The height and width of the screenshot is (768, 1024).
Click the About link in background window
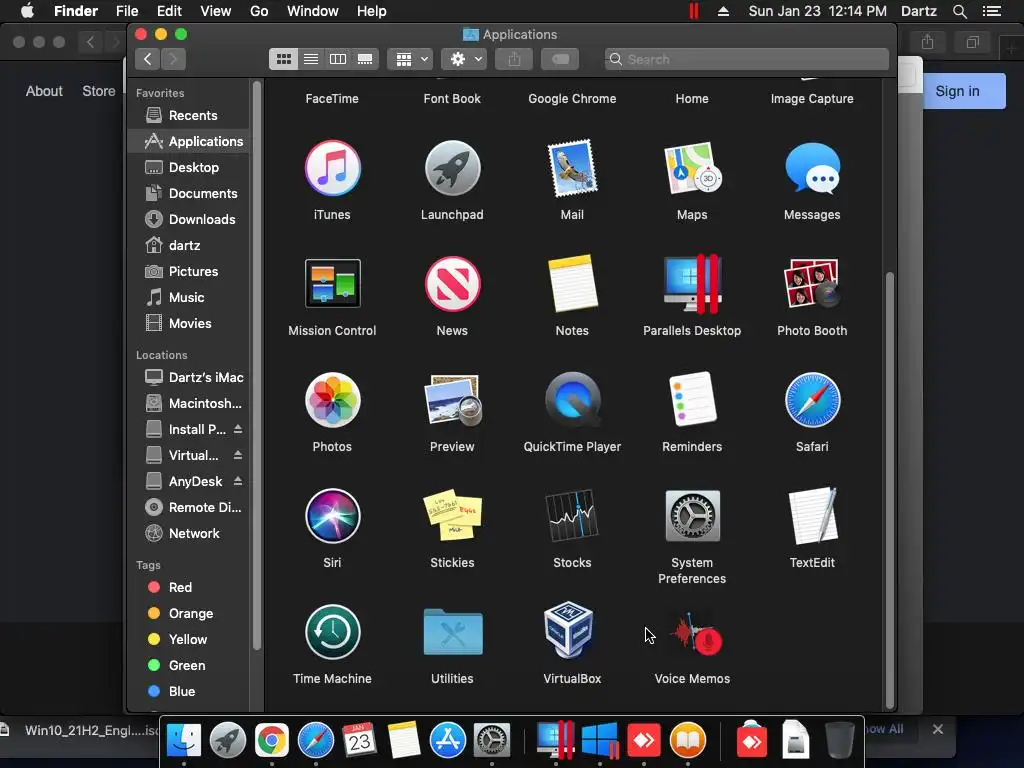click(44, 91)
